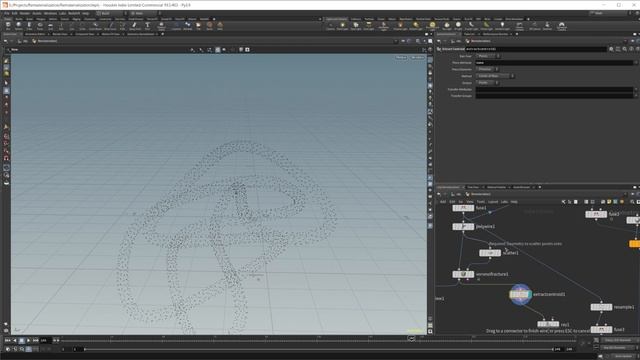Select the Gamepad Camera shelf tool
This screenshot has height=360, width=640.
click(x=562, y=26)
